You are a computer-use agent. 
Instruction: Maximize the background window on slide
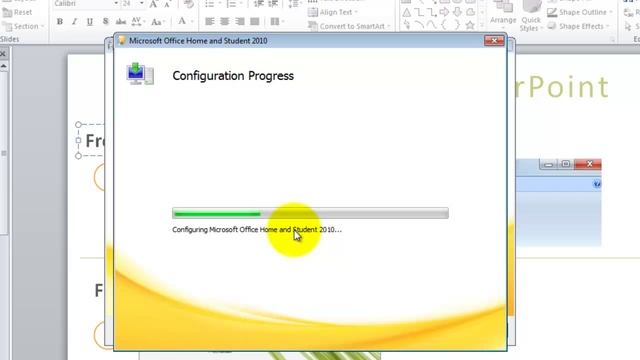565,164
